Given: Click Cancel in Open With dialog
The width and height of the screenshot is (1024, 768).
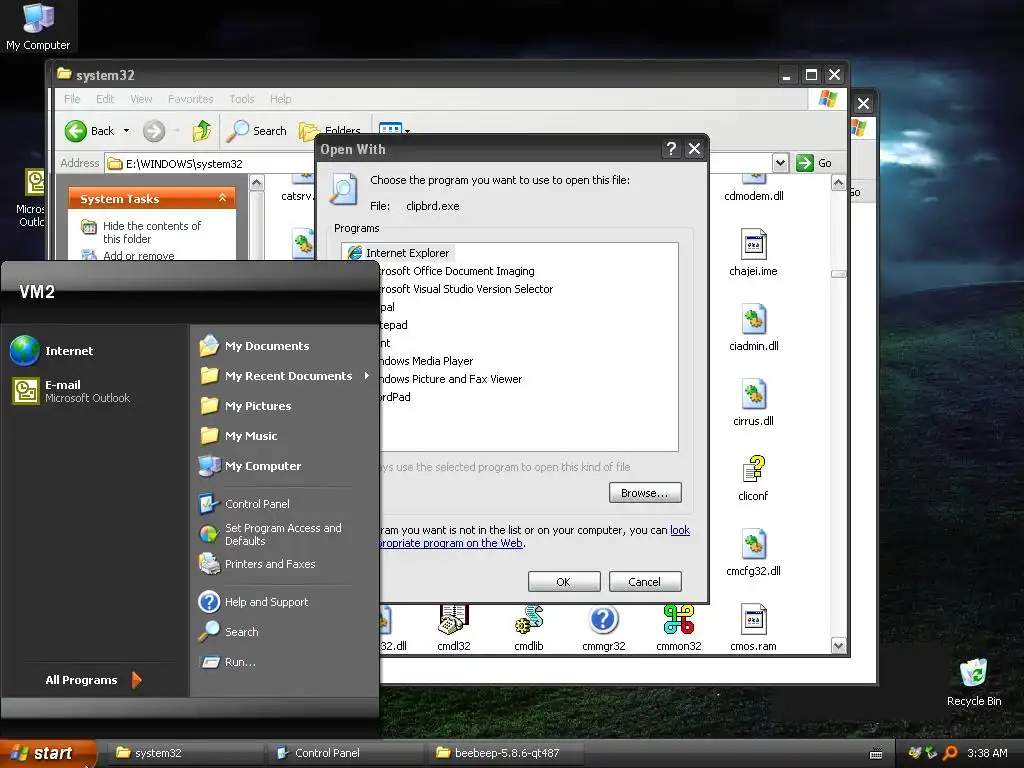Looking at the screenshot, I should pyautogui.click(x=645, y=581).
